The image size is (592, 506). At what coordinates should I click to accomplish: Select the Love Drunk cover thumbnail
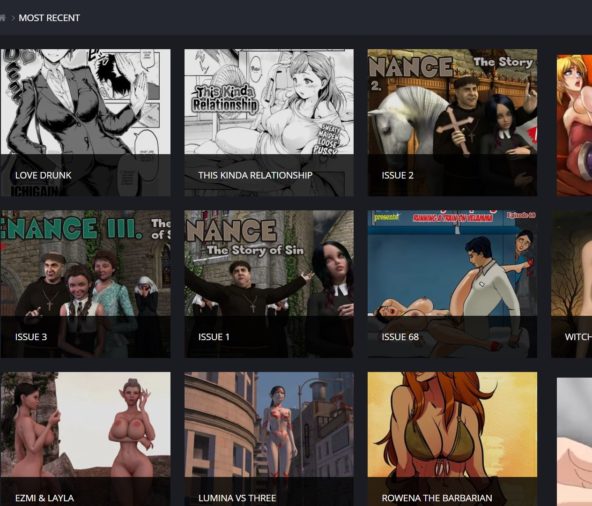coord(85,122)
